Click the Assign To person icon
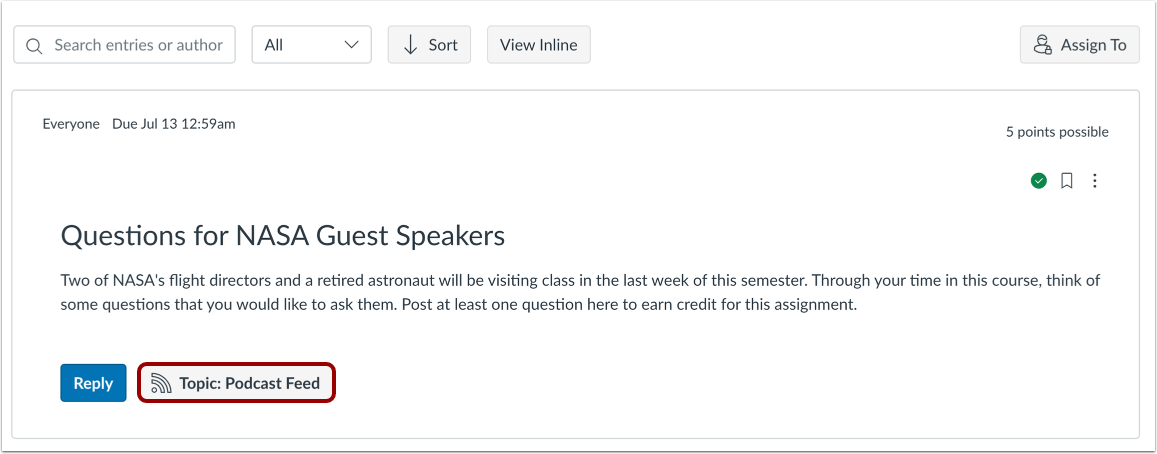 pos(1042,45)
